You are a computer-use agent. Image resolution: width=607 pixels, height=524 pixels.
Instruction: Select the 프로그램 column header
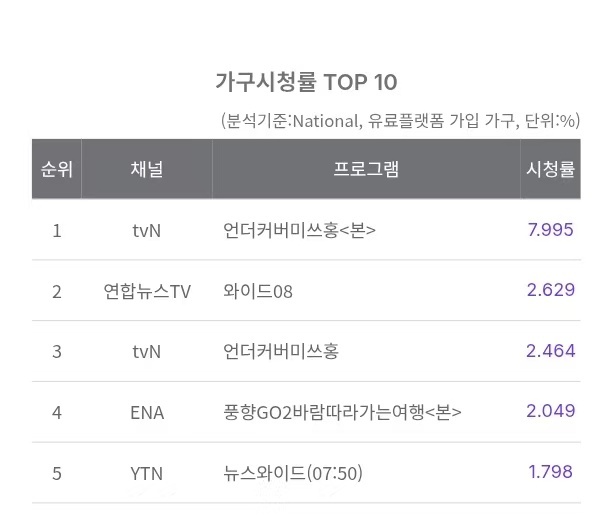[x=366, y=169]
